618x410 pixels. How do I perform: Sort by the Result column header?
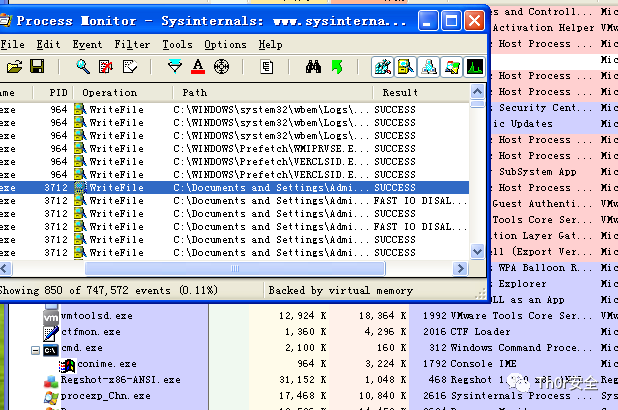(x=421, y=93)
